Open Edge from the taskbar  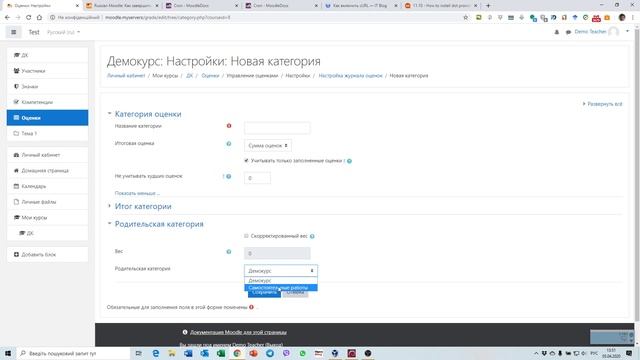(x=156, y=353)
